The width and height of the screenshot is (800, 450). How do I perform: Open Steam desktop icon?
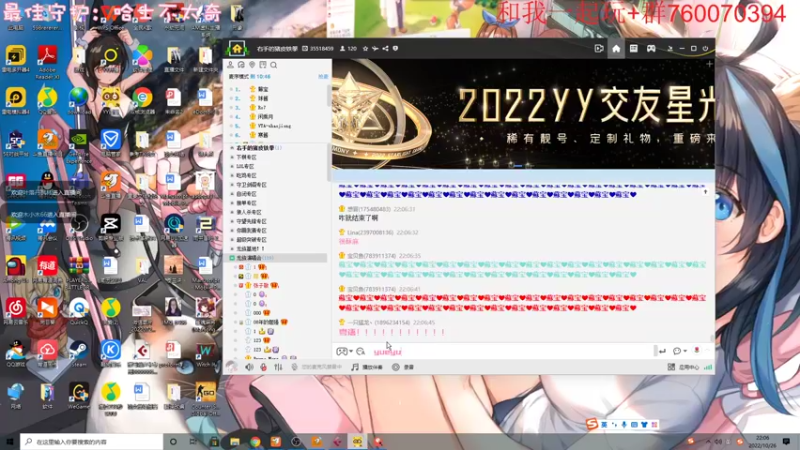tap(78, 354)
